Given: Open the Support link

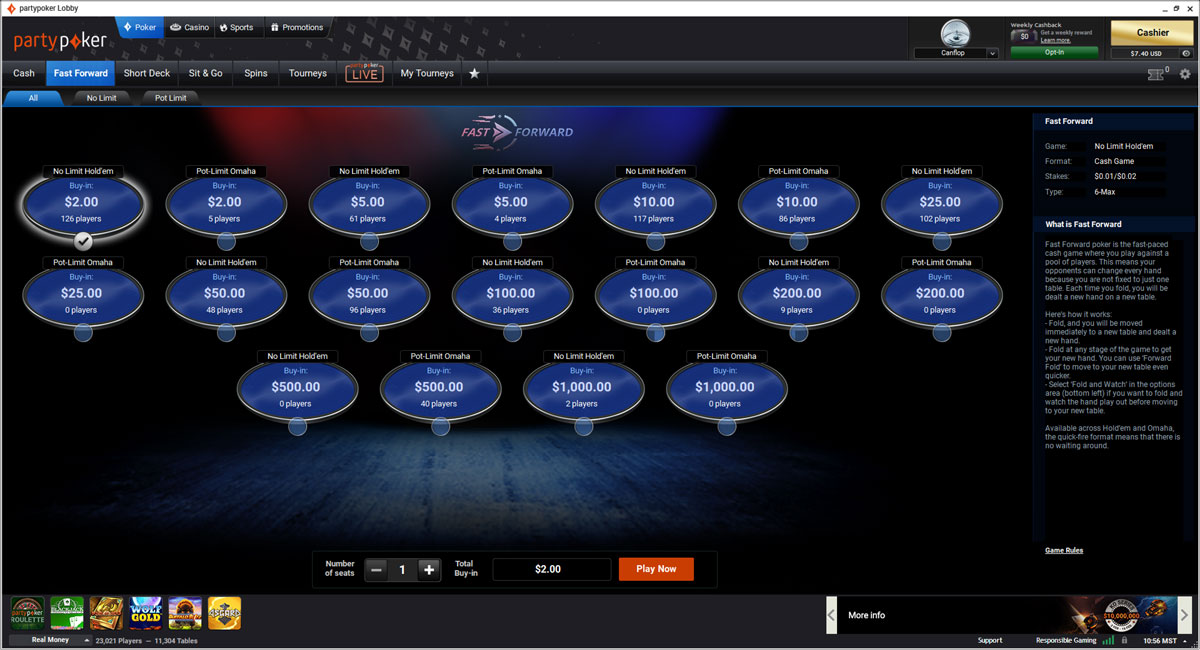Looking at the screenshot, I should 990,640.
